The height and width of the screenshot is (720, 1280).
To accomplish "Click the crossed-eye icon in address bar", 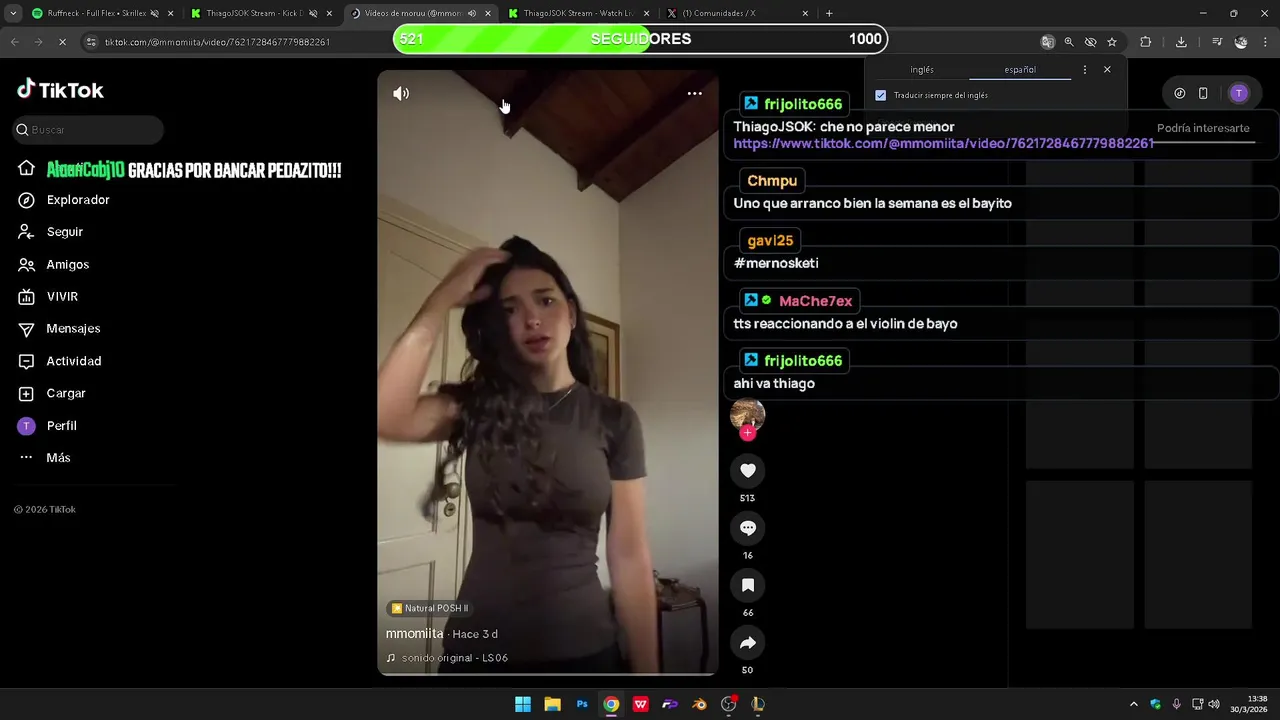I will tap(1091, 42).
